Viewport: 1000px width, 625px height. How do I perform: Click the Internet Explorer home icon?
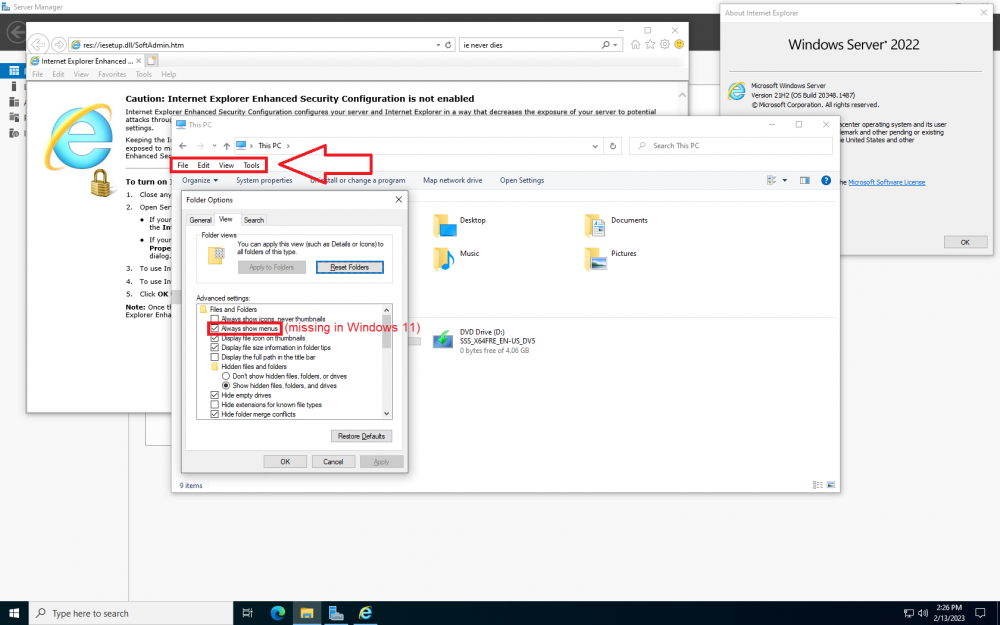(649, 45)
